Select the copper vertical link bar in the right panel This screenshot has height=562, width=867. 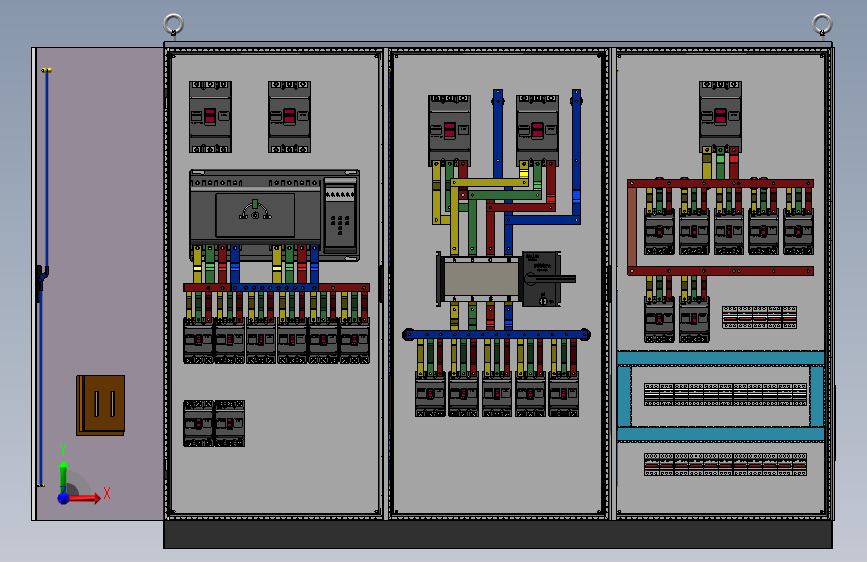pos(632,227)
